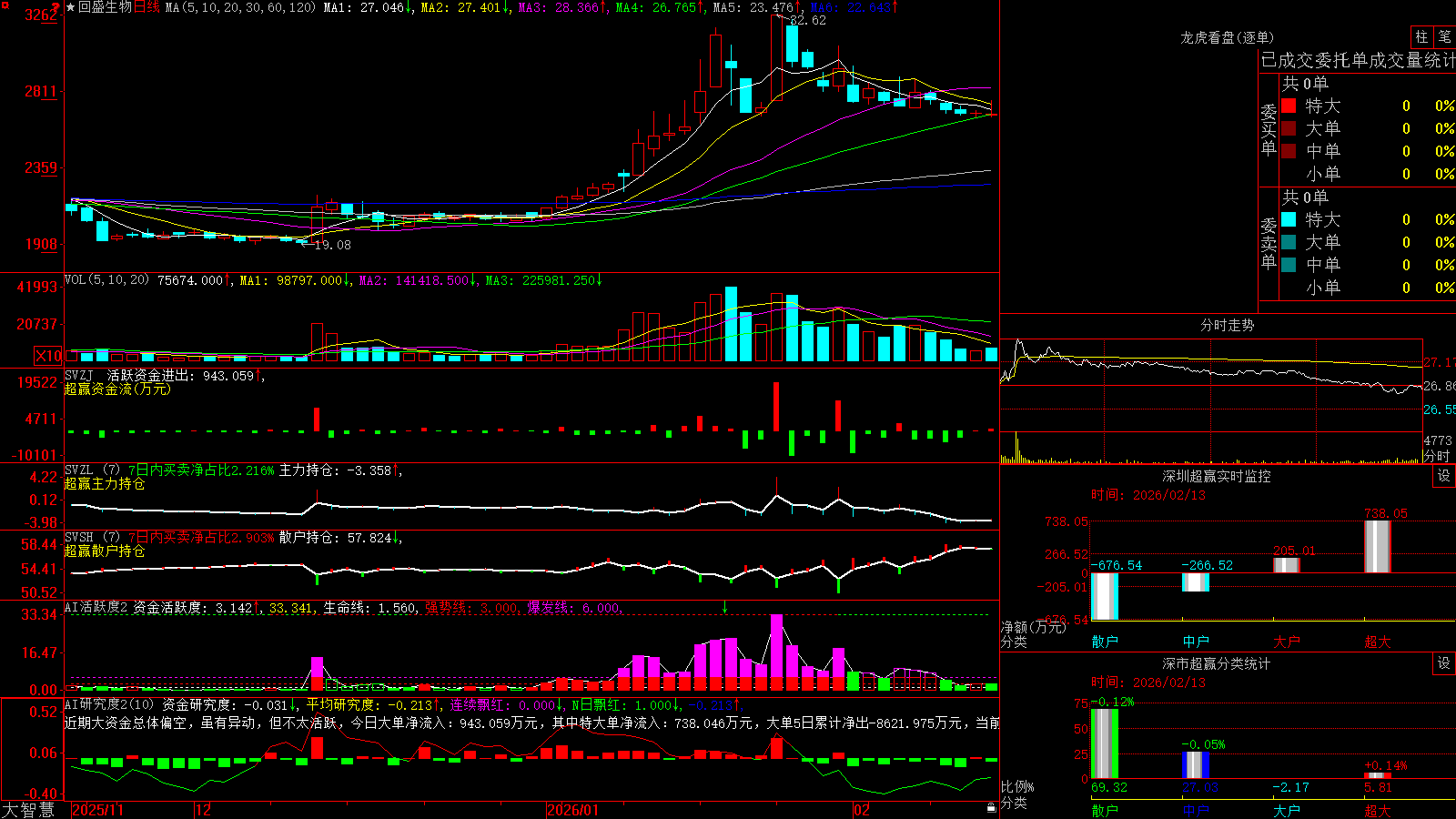Jump to the 12 month marker on the time axis
The image size is (1456, 819).
coord(203,810)
